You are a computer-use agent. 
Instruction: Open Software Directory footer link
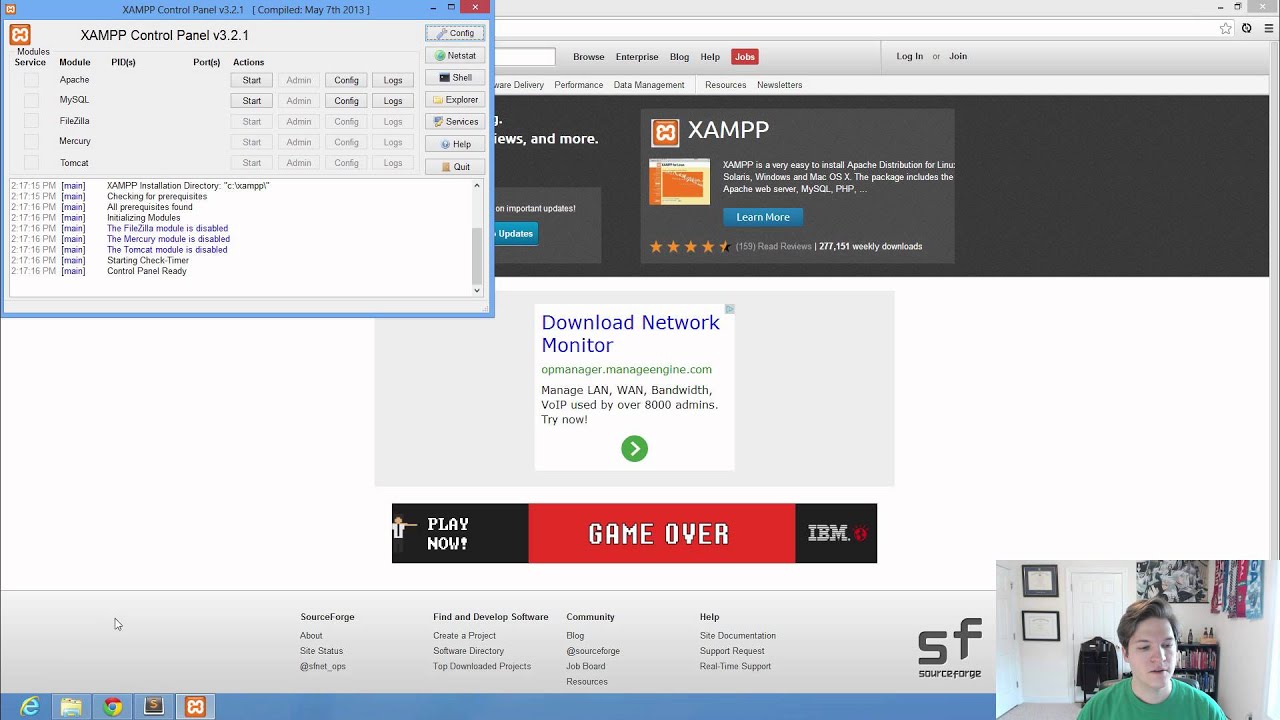(468, 651)
